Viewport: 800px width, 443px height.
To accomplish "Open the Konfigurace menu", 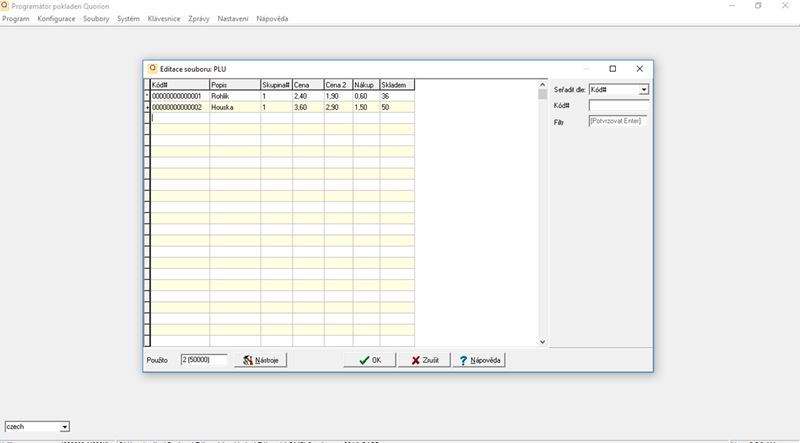I will coord(56,19).
